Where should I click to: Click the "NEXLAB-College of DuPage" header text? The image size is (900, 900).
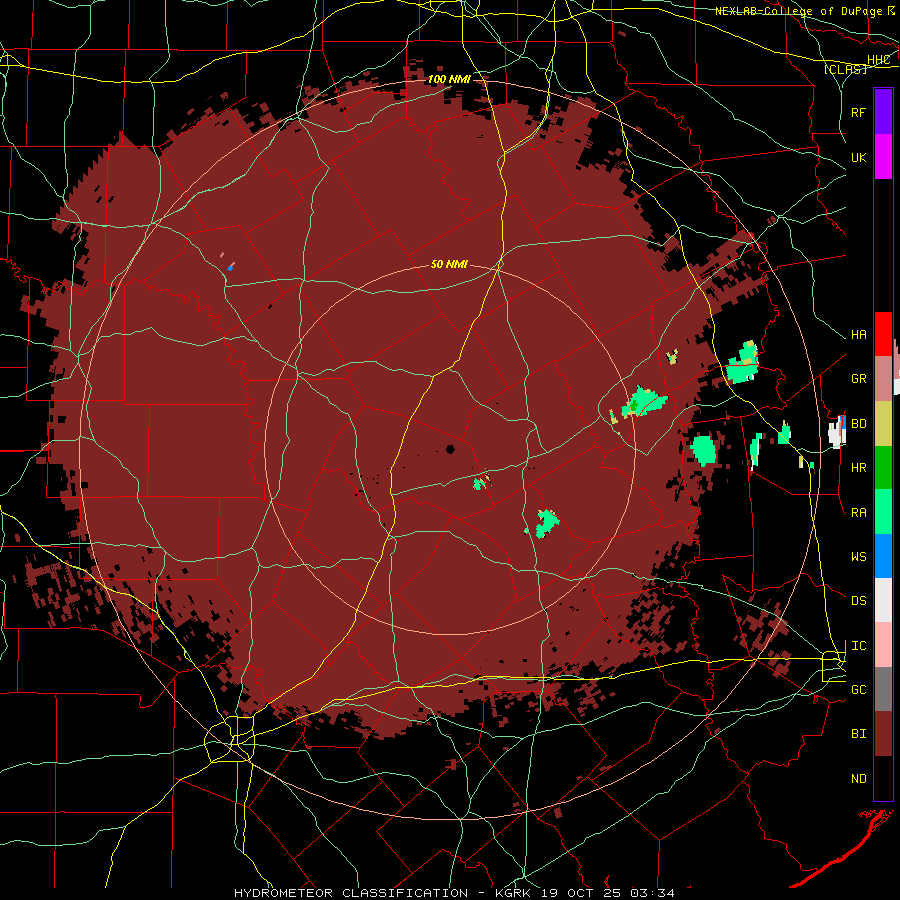click(x=798, y=11)
